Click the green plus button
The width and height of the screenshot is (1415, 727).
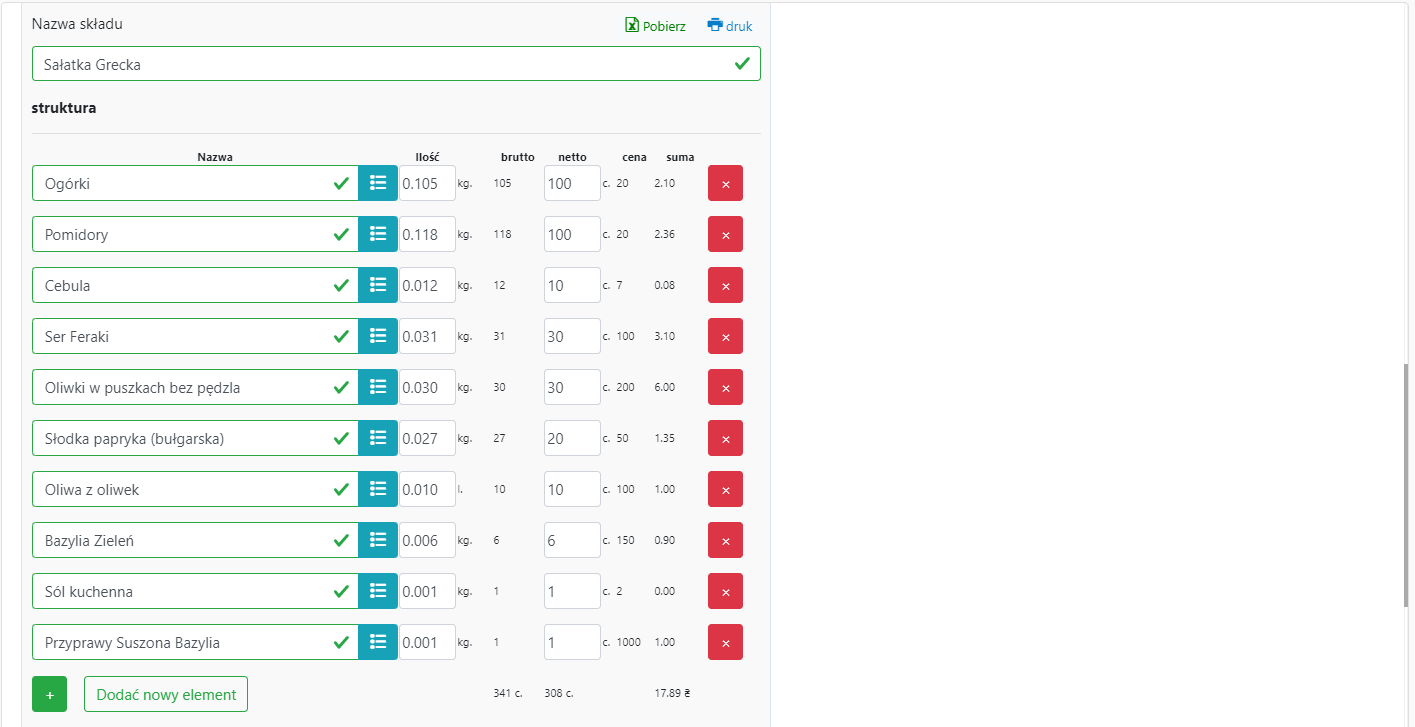tap(49, 694)
